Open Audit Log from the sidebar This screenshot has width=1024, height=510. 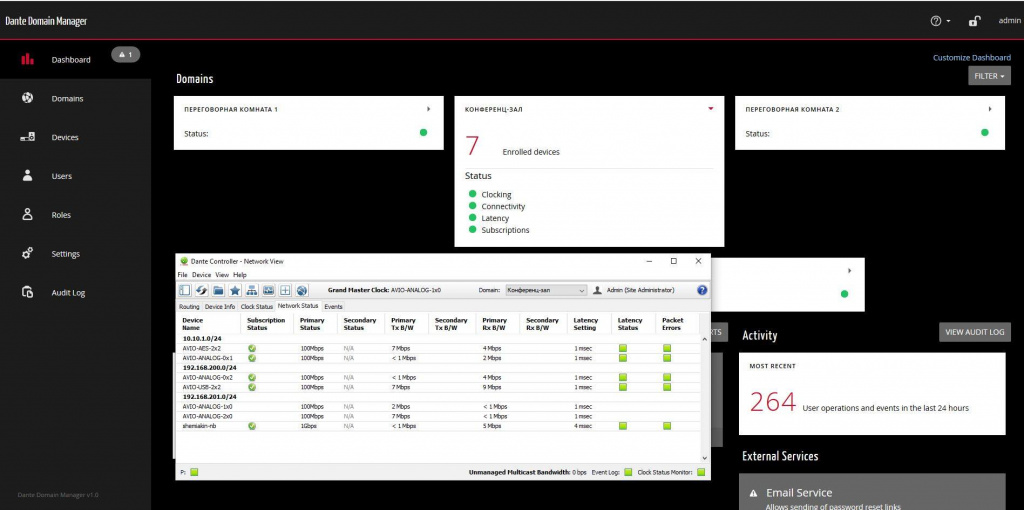[68, 293]
